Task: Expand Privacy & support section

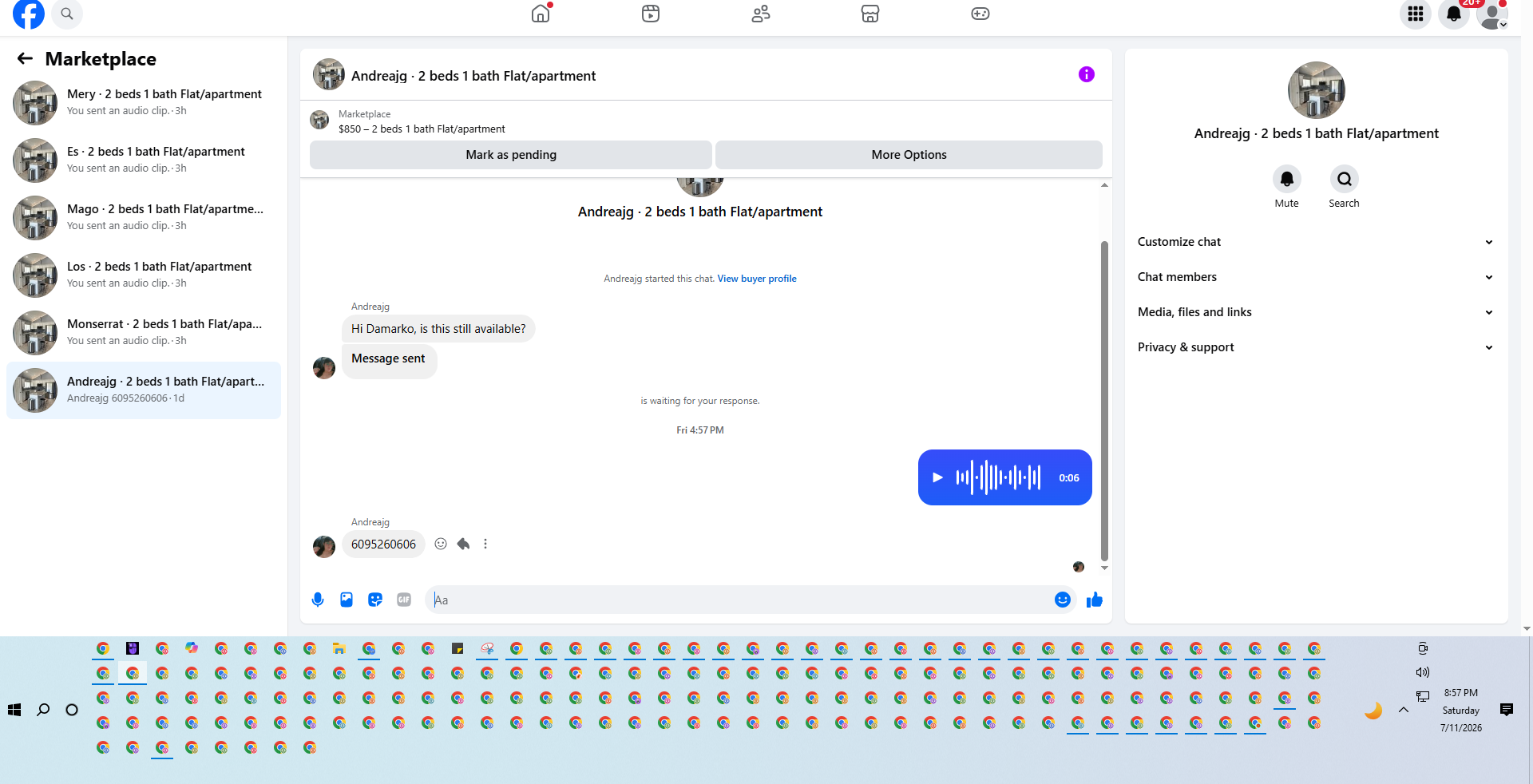Action: click(x=1316, y=347)
